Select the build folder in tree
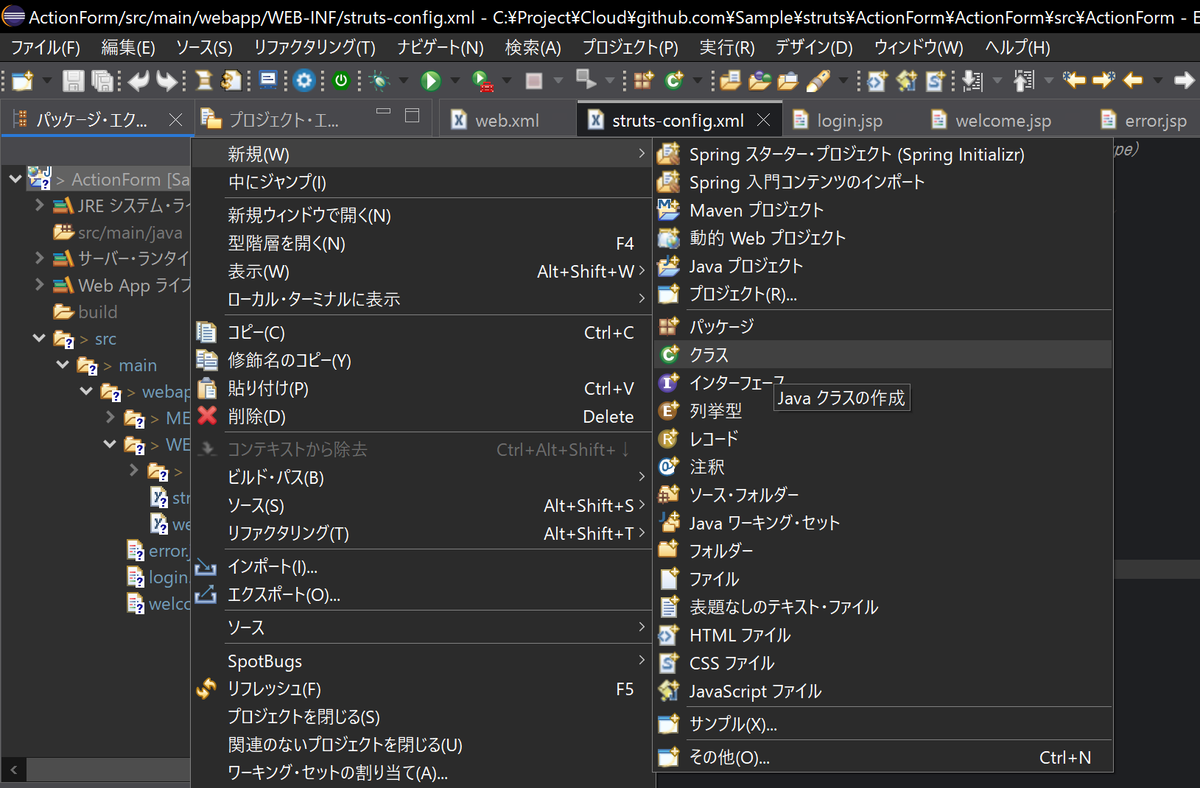Screen dimensions: 1200x788 pos(85,312)
